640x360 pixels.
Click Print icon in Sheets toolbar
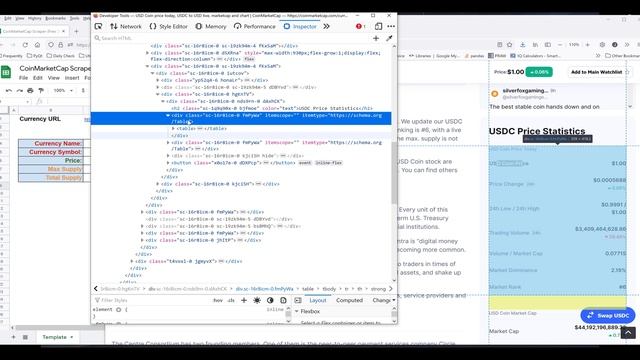[30, 90]
